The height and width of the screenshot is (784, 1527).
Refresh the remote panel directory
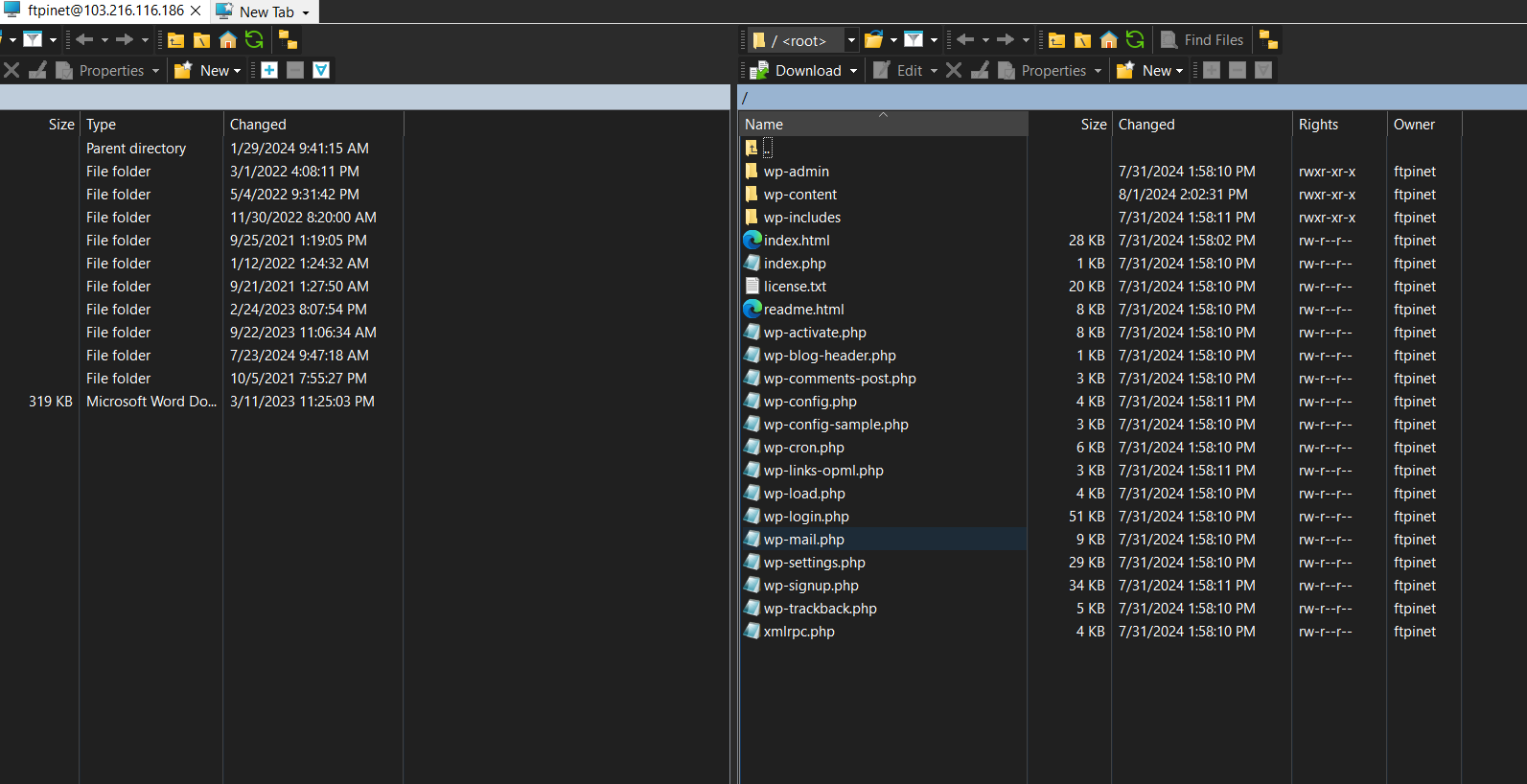(x=1135, y=40)
